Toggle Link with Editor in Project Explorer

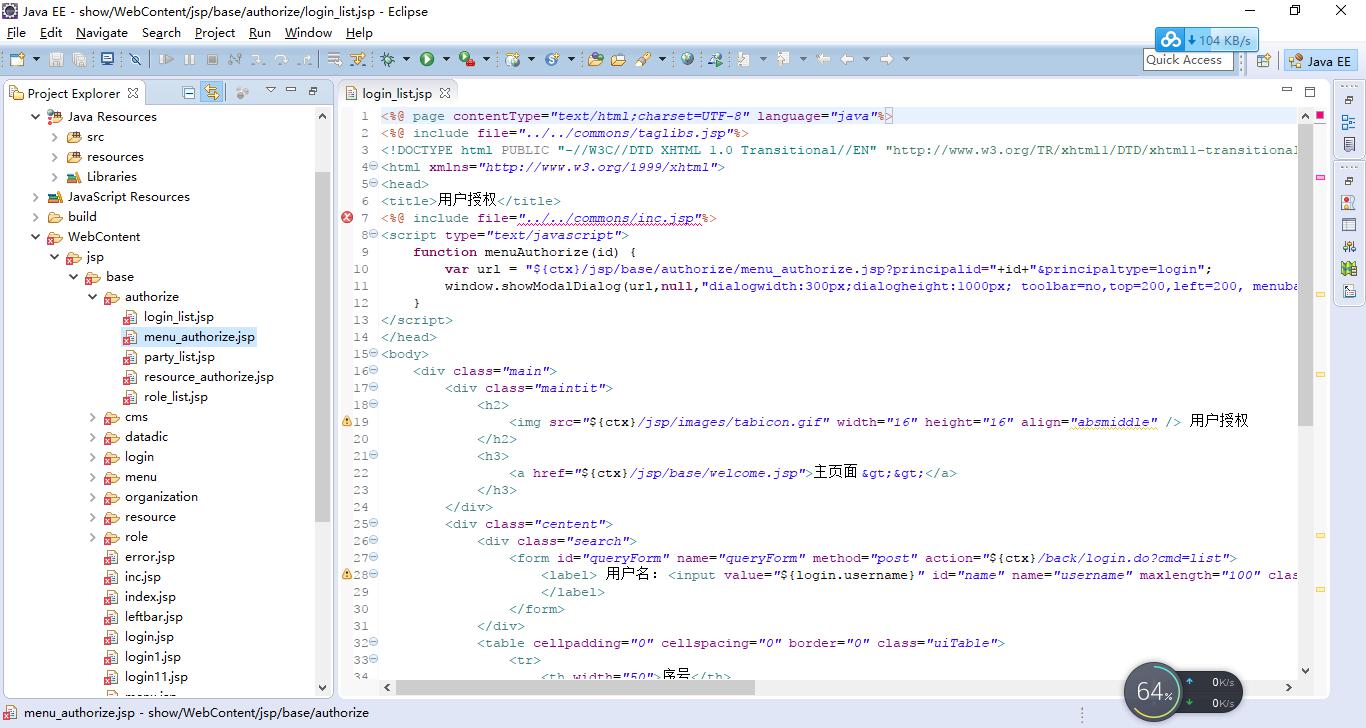point(212,92)
